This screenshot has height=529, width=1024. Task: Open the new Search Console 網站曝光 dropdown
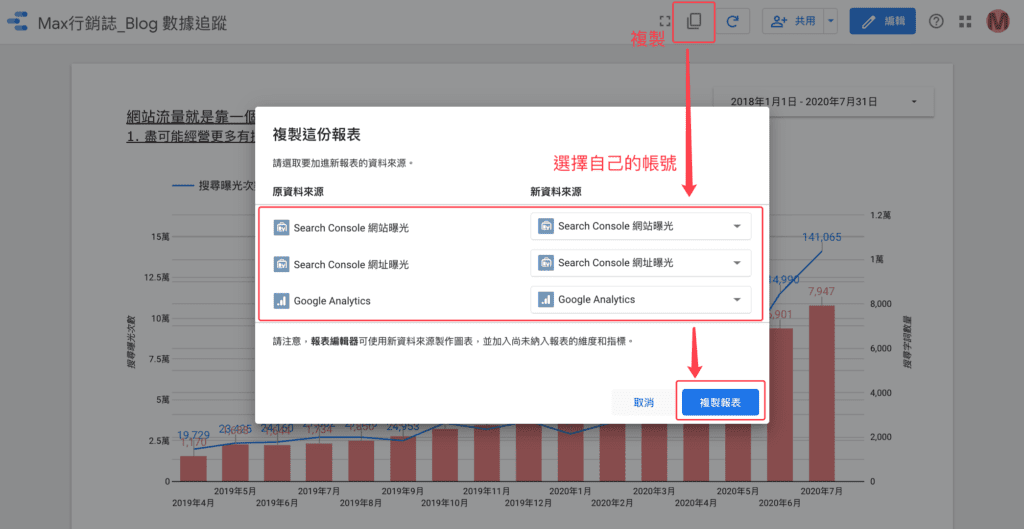[x=640, y=226]
